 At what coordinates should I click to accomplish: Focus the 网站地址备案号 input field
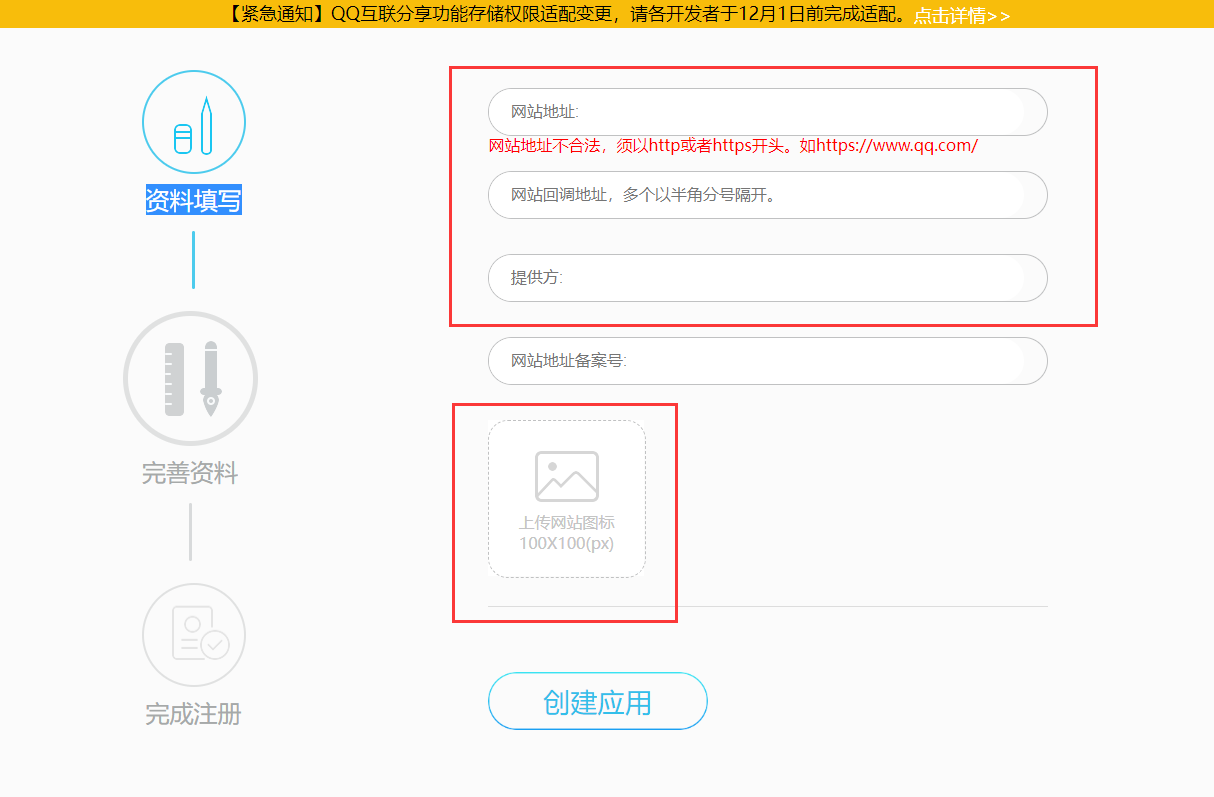coord(767,361)
